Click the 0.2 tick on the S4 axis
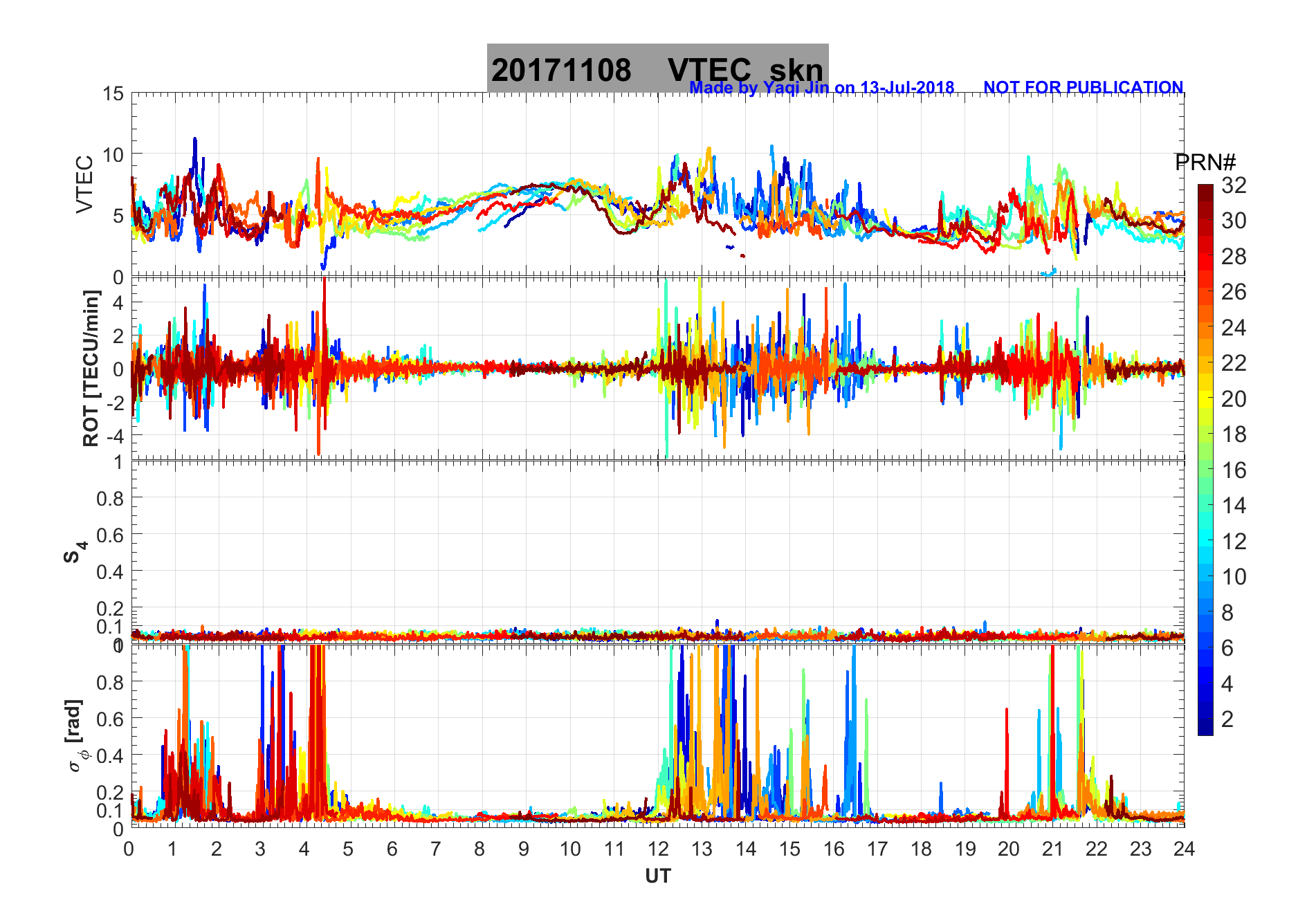1316x920 pixels. (x=110, y=609)
